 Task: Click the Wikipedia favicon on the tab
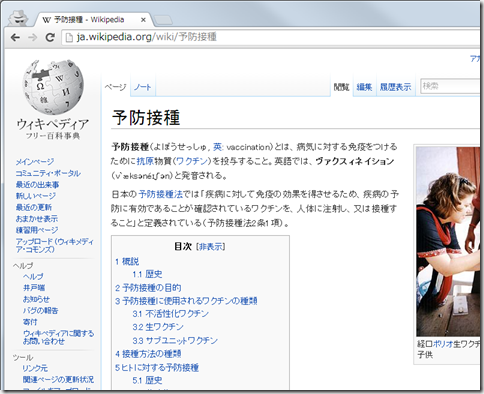(46, 20)
